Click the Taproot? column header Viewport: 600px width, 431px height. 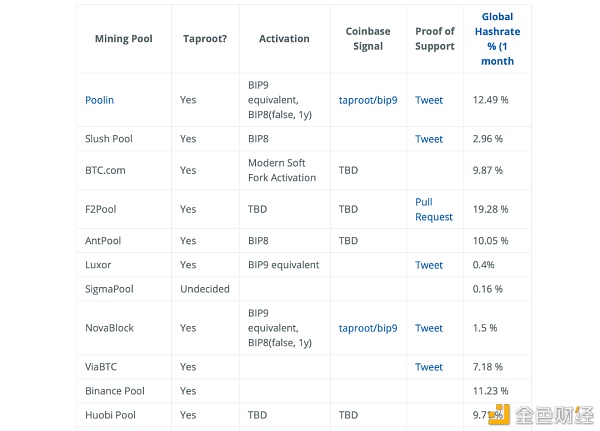click(205, 39)
